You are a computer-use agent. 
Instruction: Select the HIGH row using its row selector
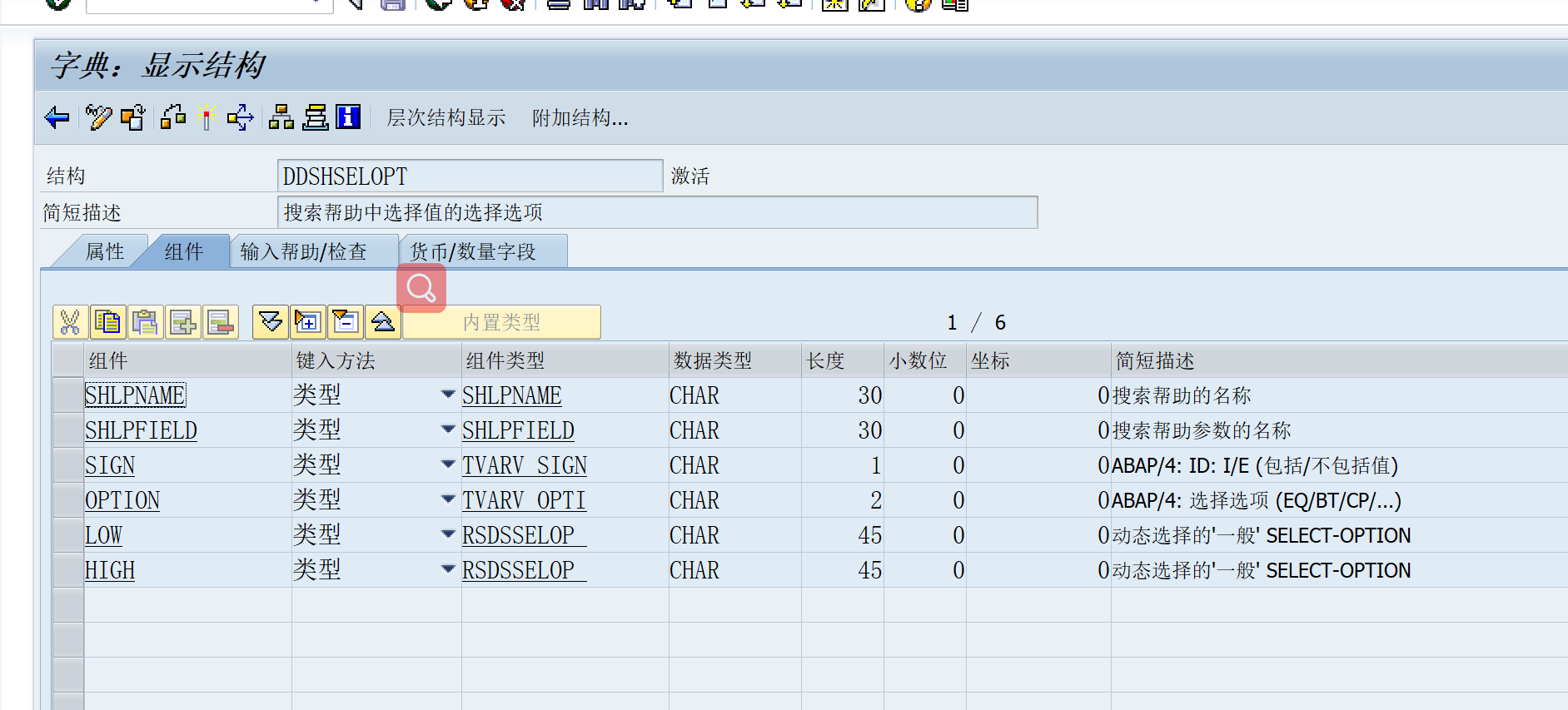(x=67, y=570)
